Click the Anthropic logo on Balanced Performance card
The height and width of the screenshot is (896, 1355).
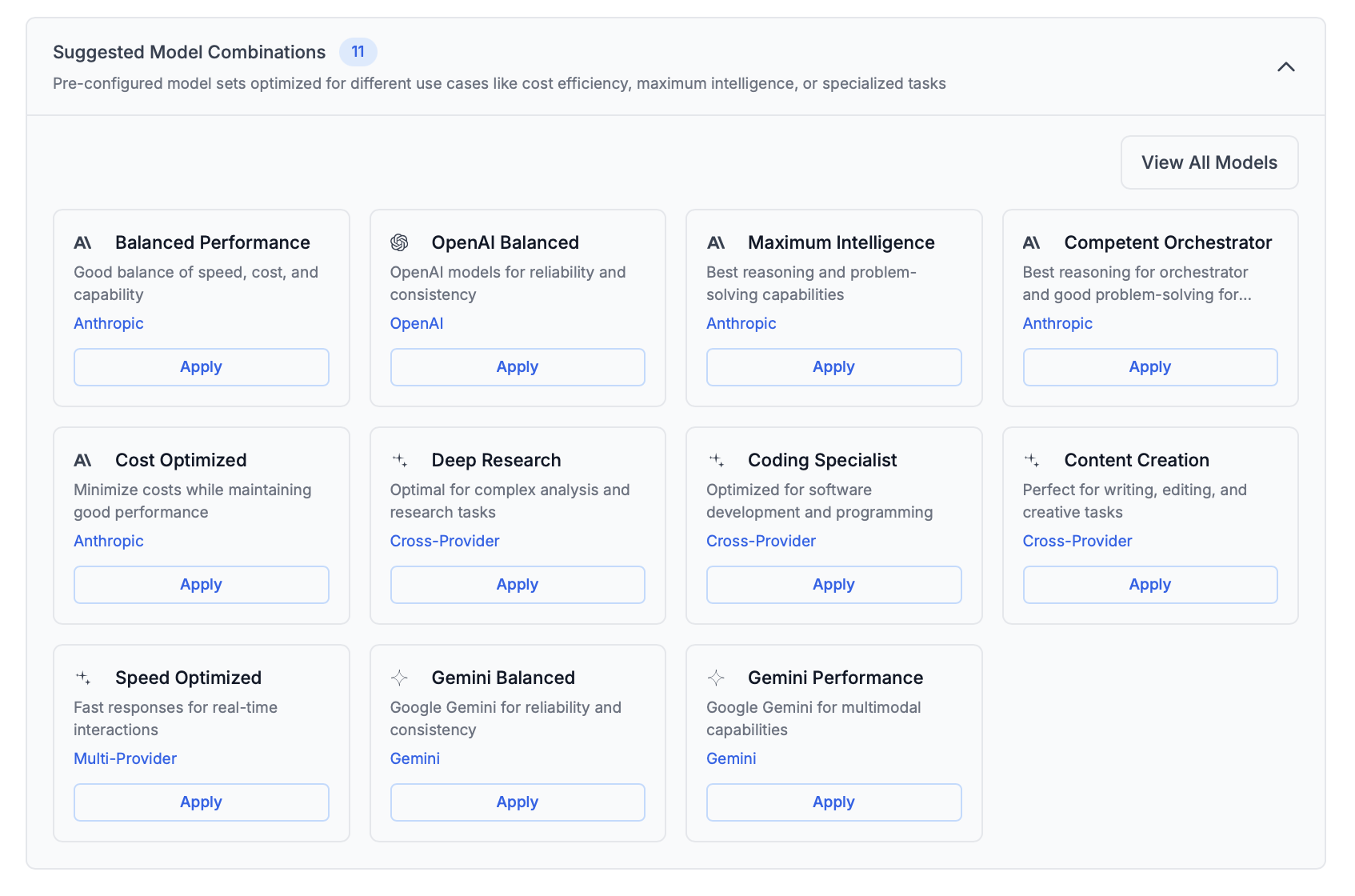coord(82,242)
